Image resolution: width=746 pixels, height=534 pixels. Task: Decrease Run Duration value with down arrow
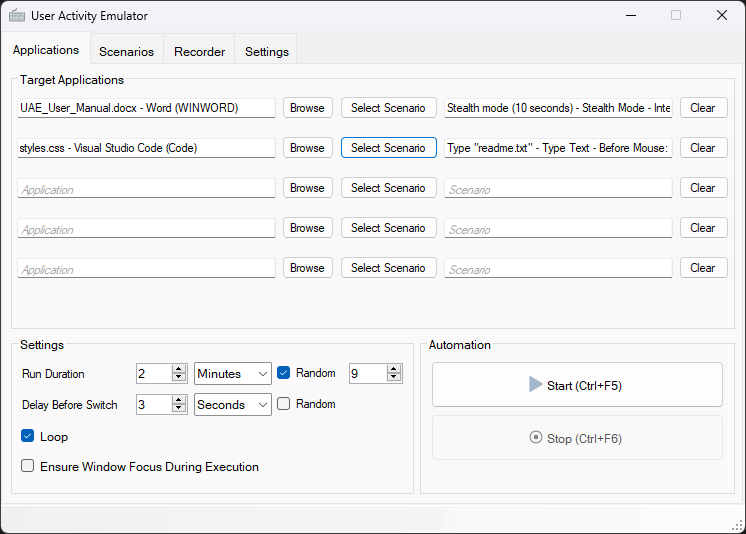point(179,378)
